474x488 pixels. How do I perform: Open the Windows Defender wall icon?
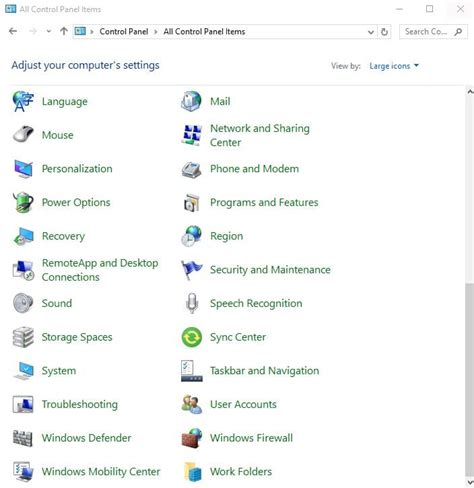tap(23, 438)
